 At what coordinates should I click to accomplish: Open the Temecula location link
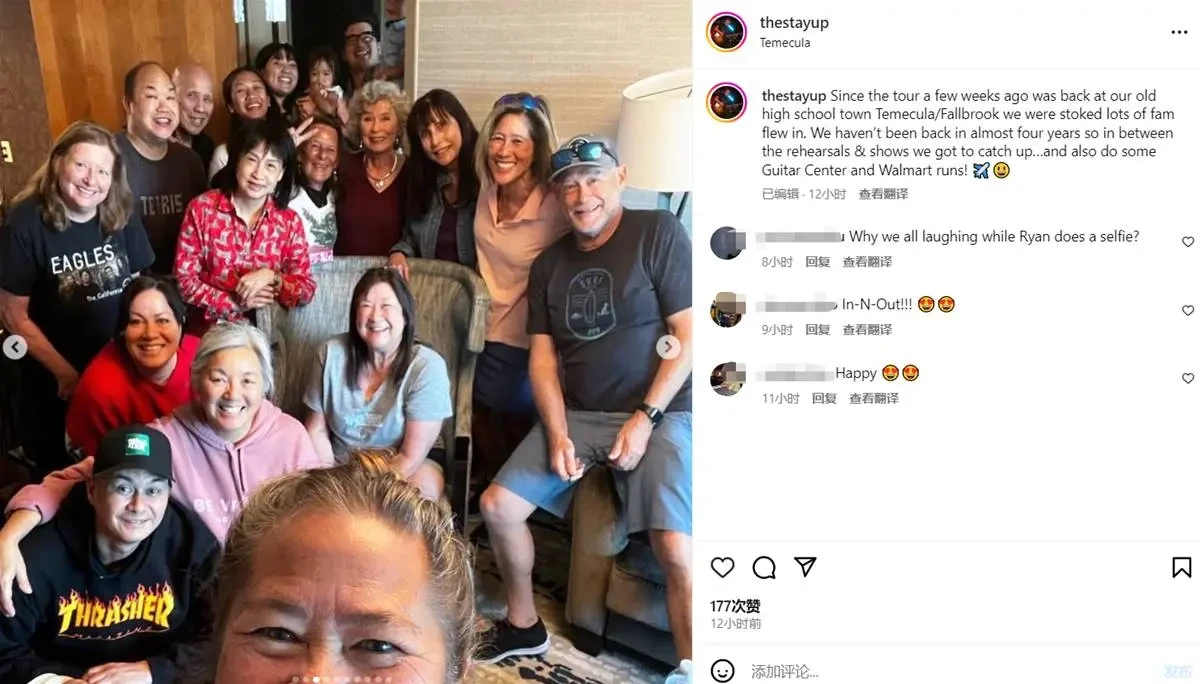coord(785,43)
